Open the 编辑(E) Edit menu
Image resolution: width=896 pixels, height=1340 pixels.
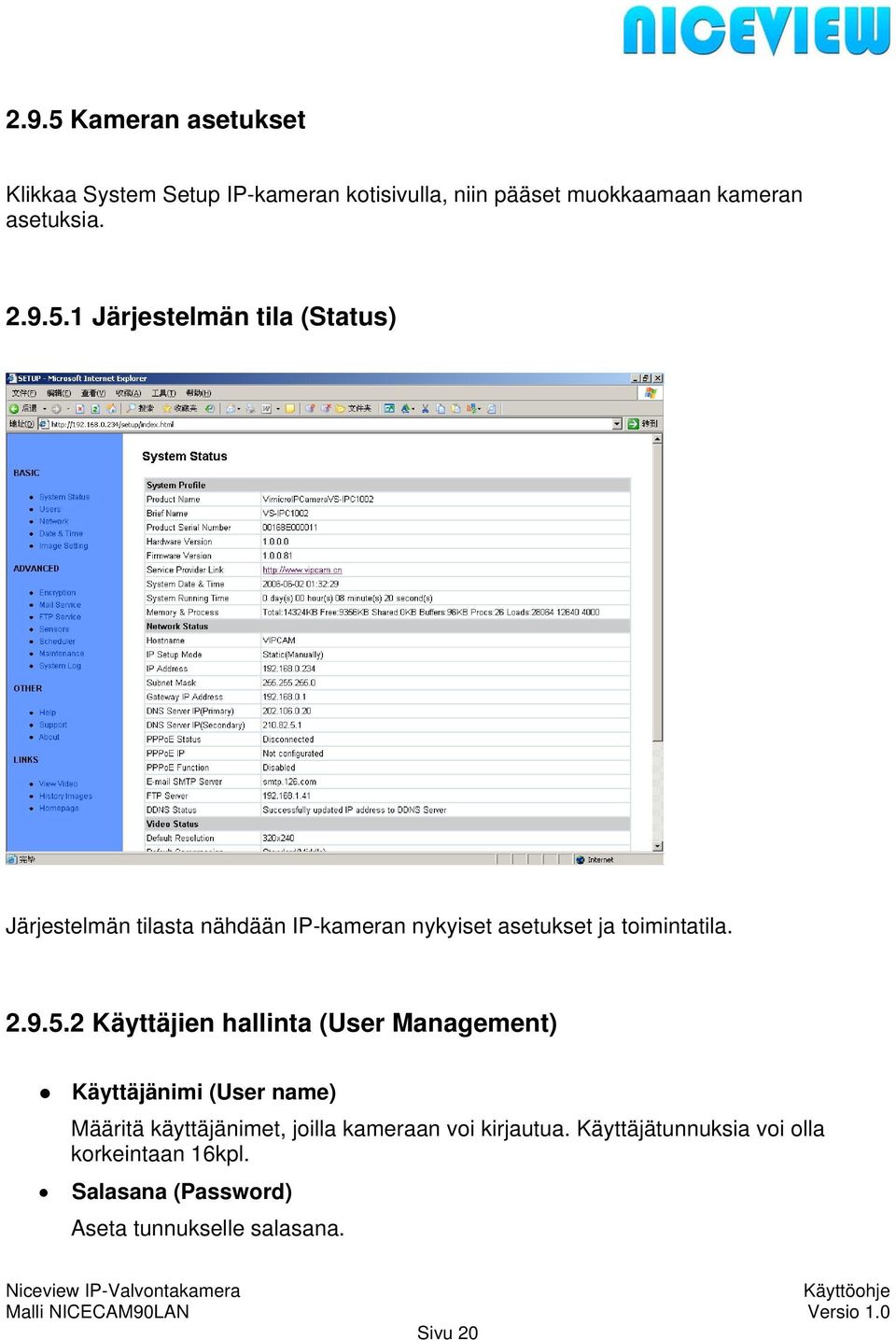click(x=58, y=393)
